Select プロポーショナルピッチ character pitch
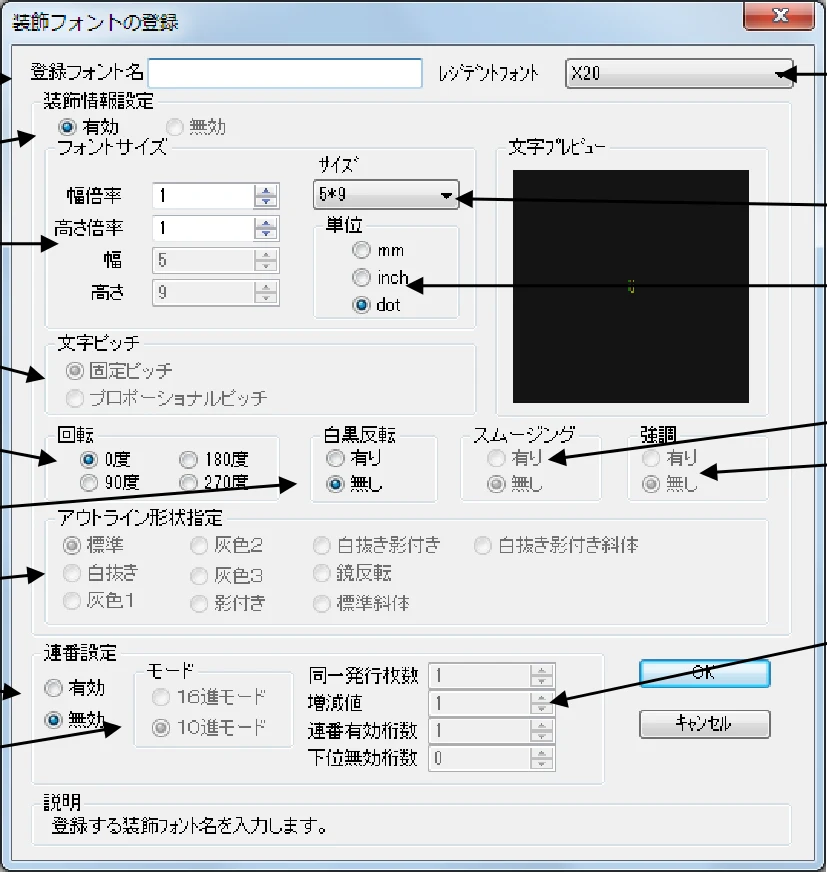Screen dimensions: 827x873 (x=74, y=398)
